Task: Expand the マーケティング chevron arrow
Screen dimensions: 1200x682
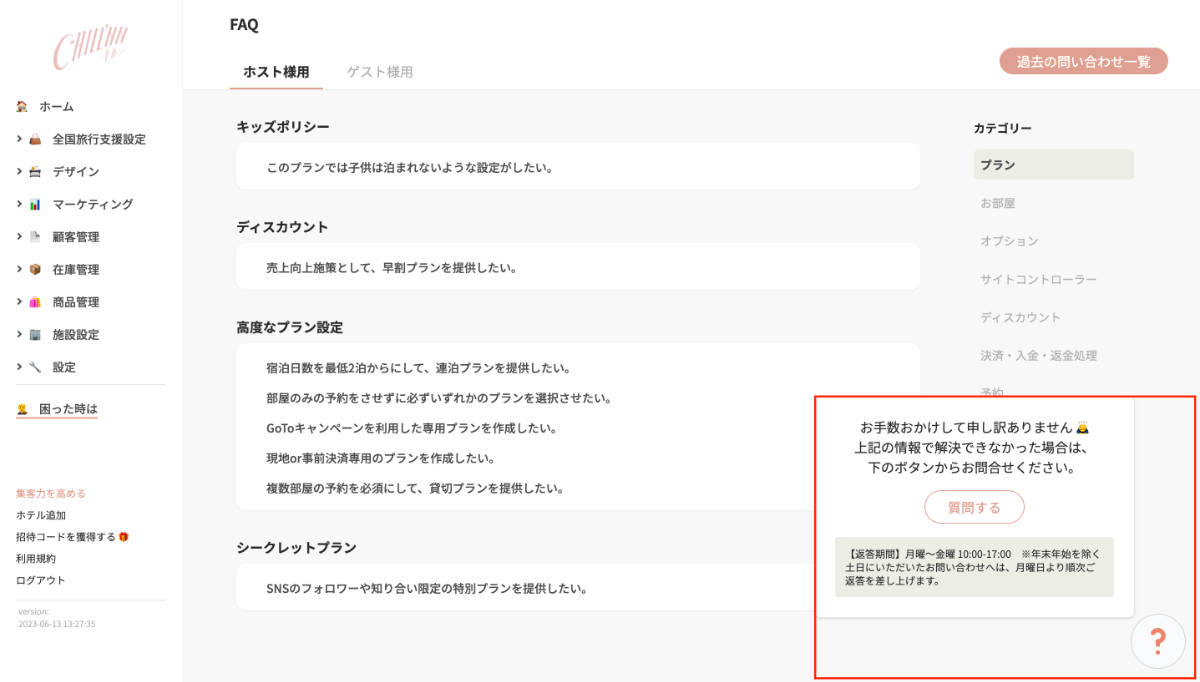Action: 19,204
